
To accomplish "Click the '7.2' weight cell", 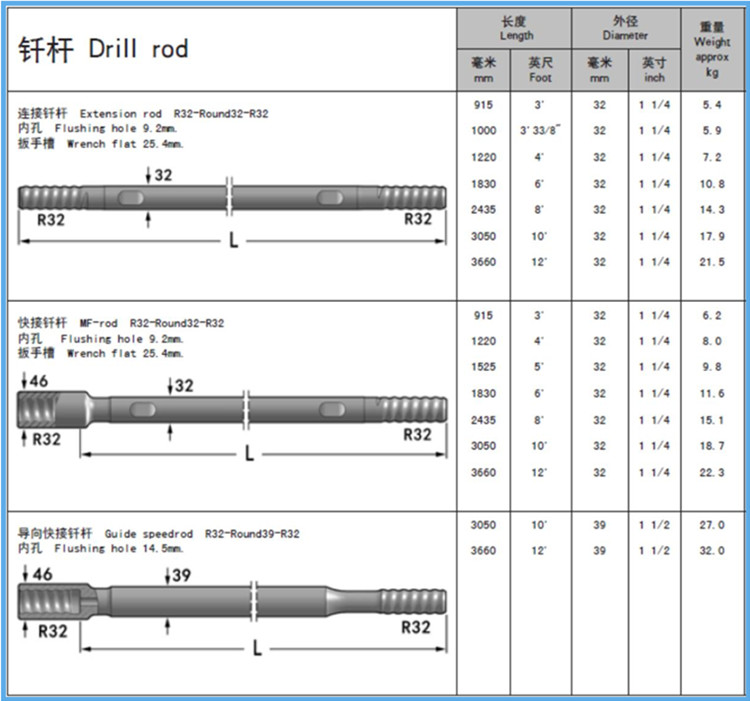I will click(x=712, y=157).
